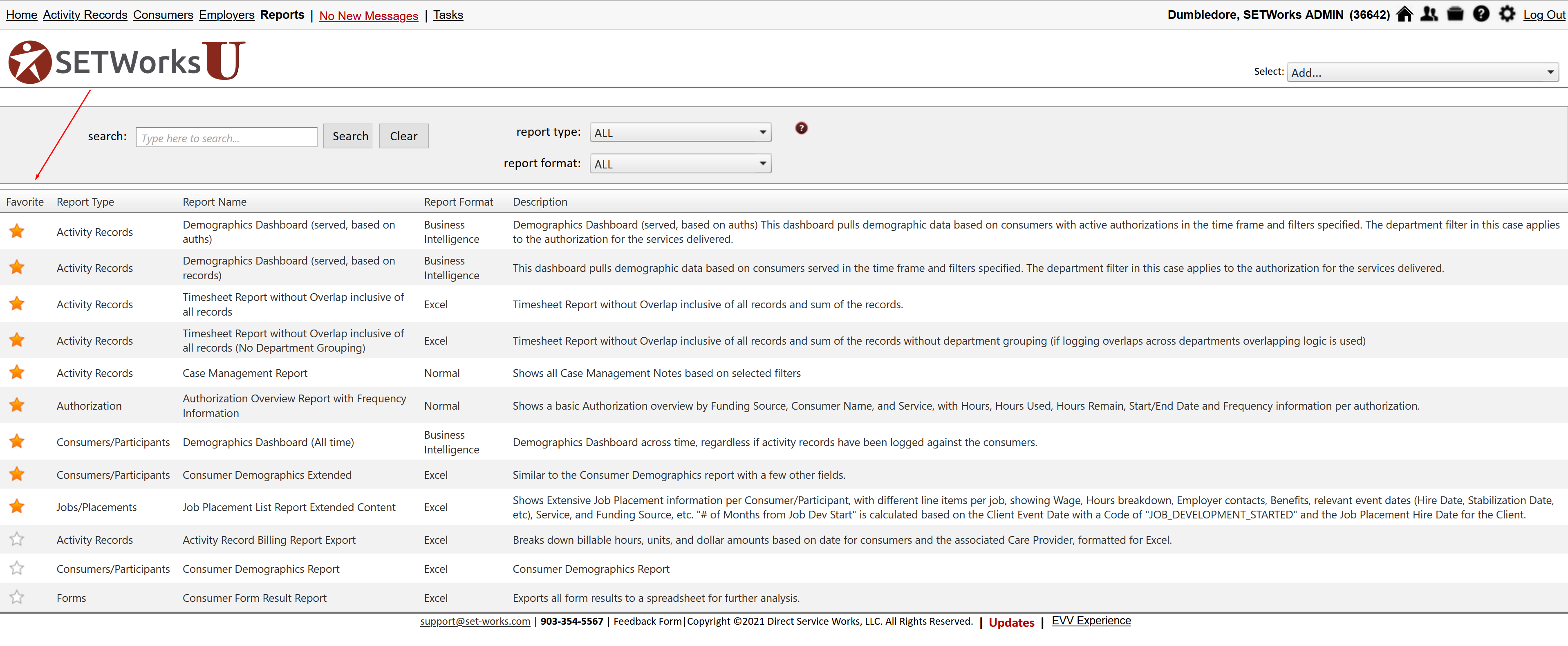Expand the report format dropdown
The height and width of the screenshot is (646, 1568).
(680, 164)
